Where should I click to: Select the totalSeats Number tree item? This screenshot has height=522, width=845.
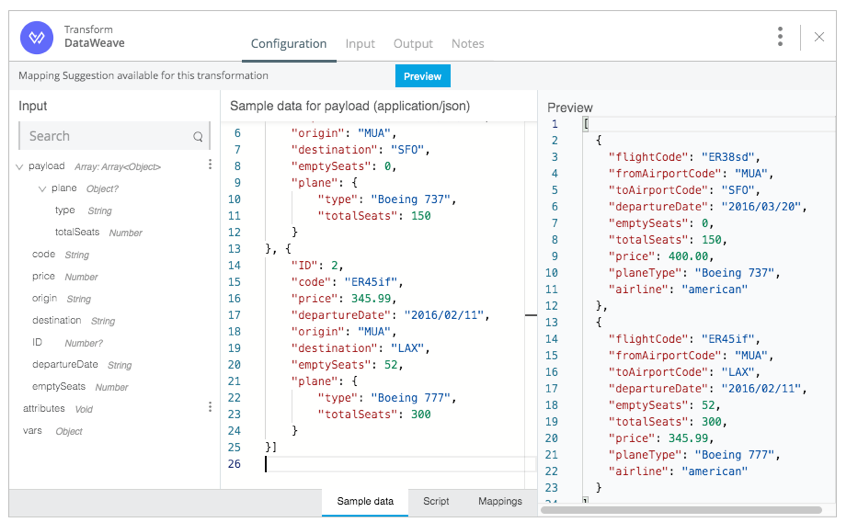click(x=99, y=233)
